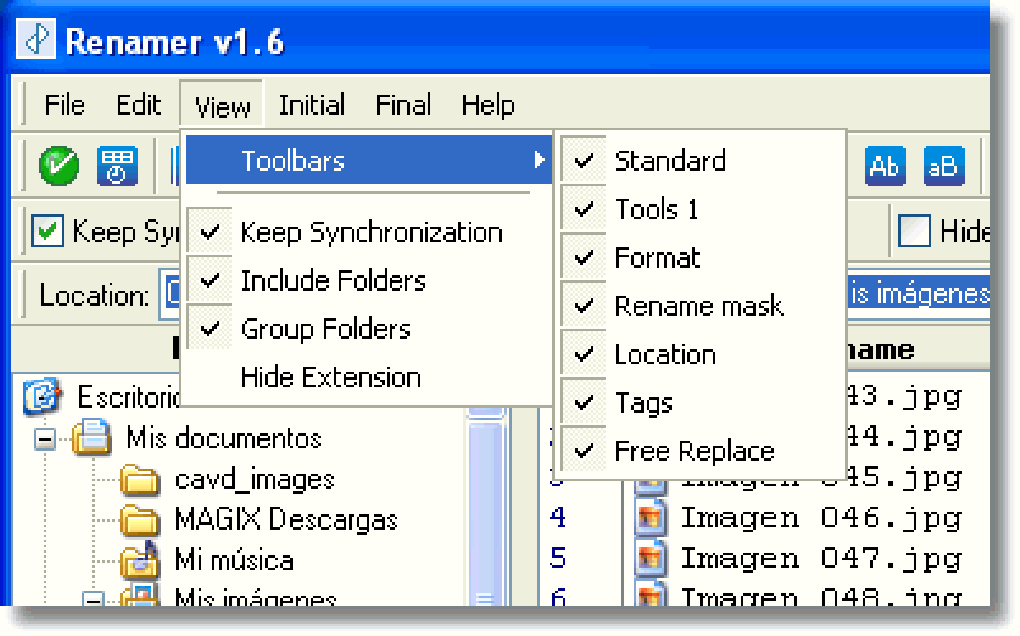Image resolution: width=1020 pixels, height=636 pixels.
Task: Click the Mi música folder icon
Action: point(139,561)
